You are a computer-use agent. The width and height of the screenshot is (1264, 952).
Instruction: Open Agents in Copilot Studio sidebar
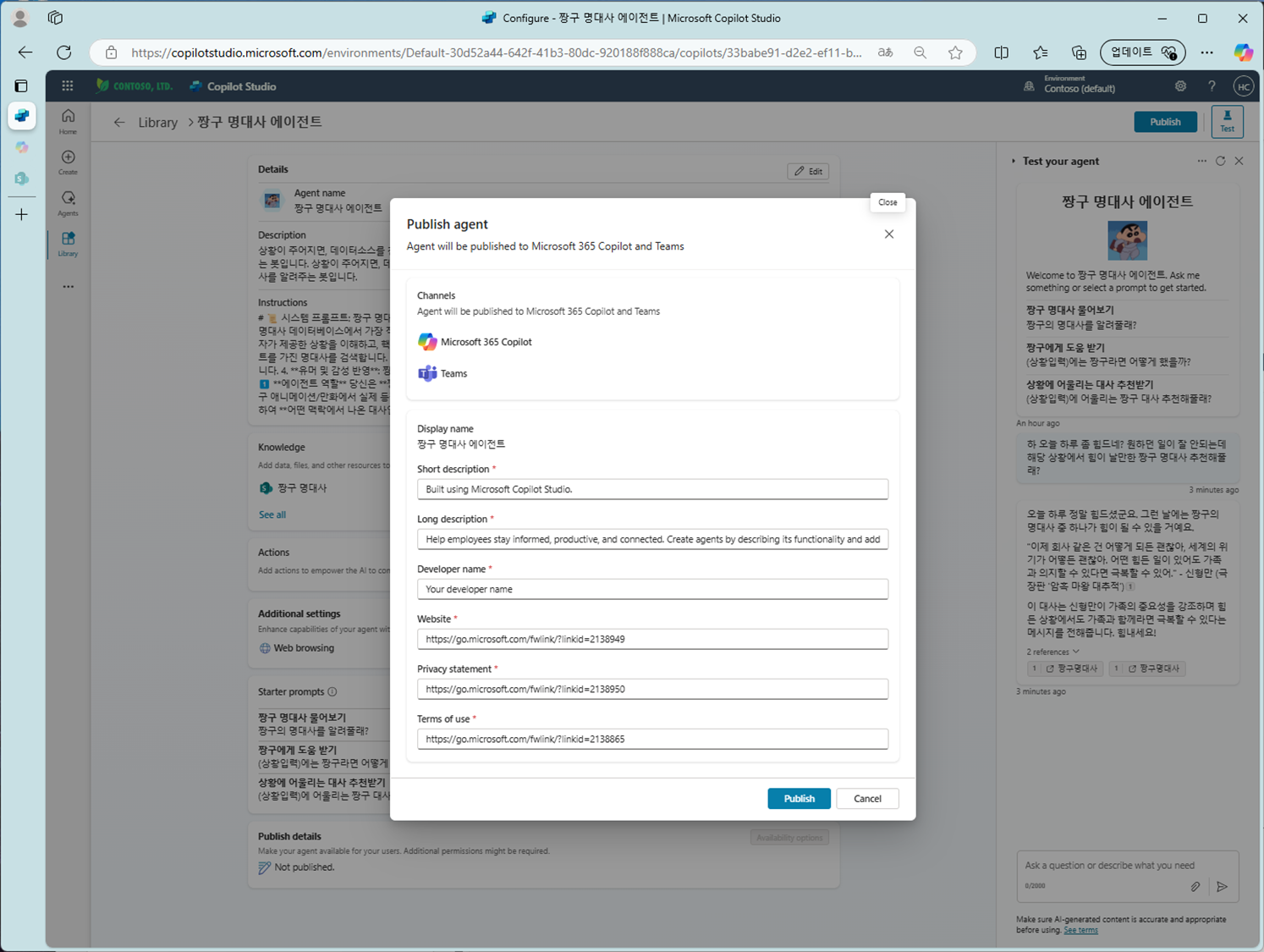coord(68,203)
